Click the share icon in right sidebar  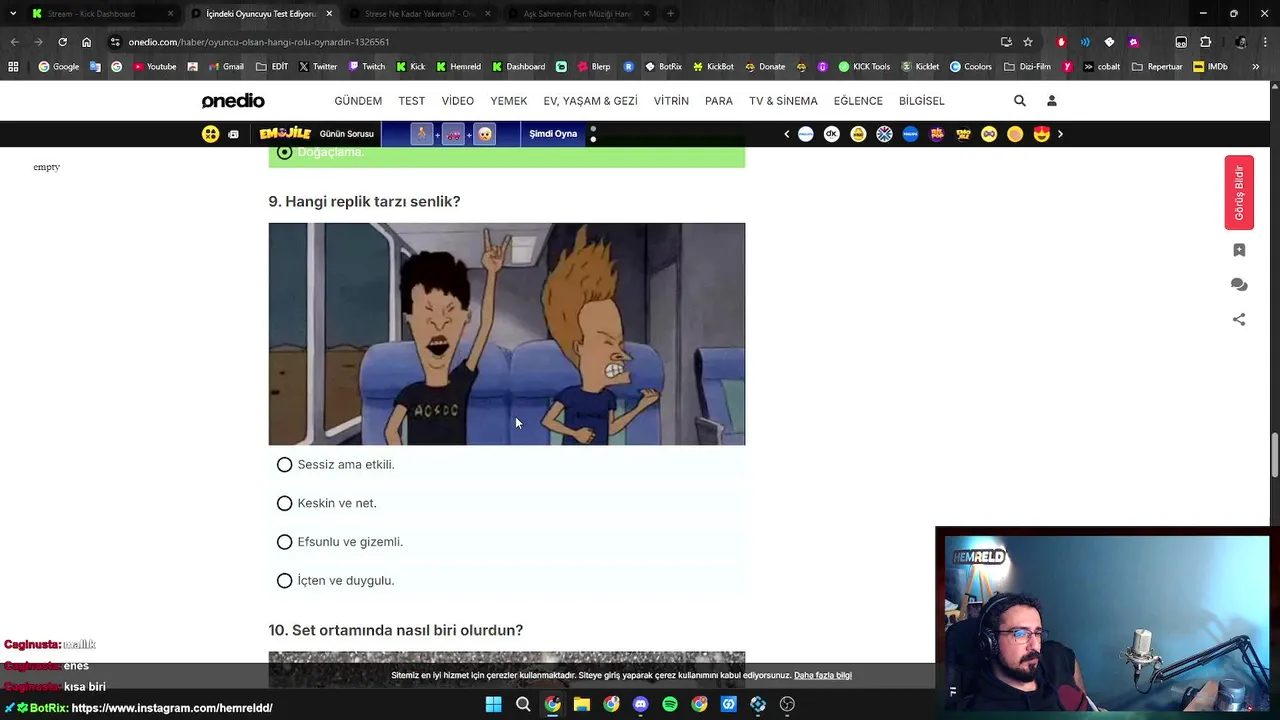[x=1239, y=320]
